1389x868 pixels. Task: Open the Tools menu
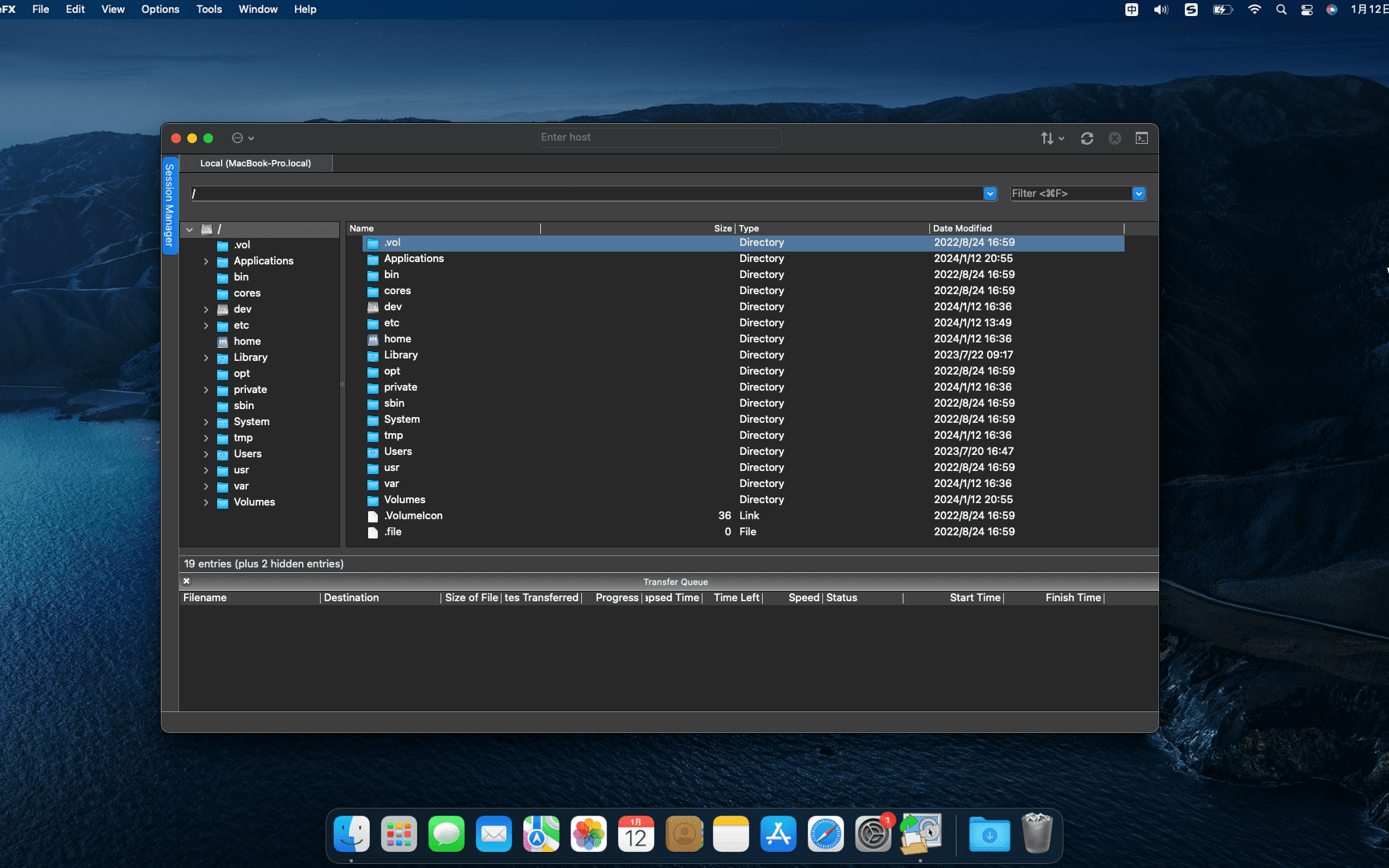[208, 9]
